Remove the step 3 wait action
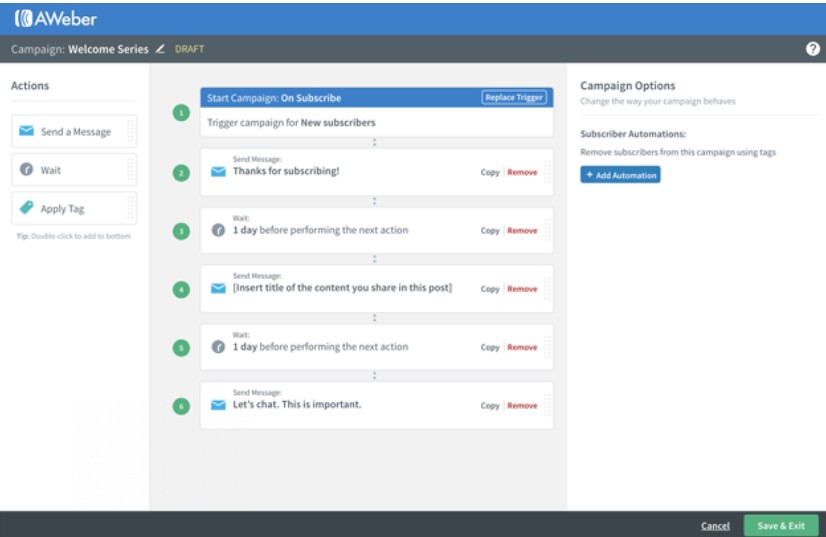Image resolution: width=826 pixels, height=537 pixels. coord(522,231)
